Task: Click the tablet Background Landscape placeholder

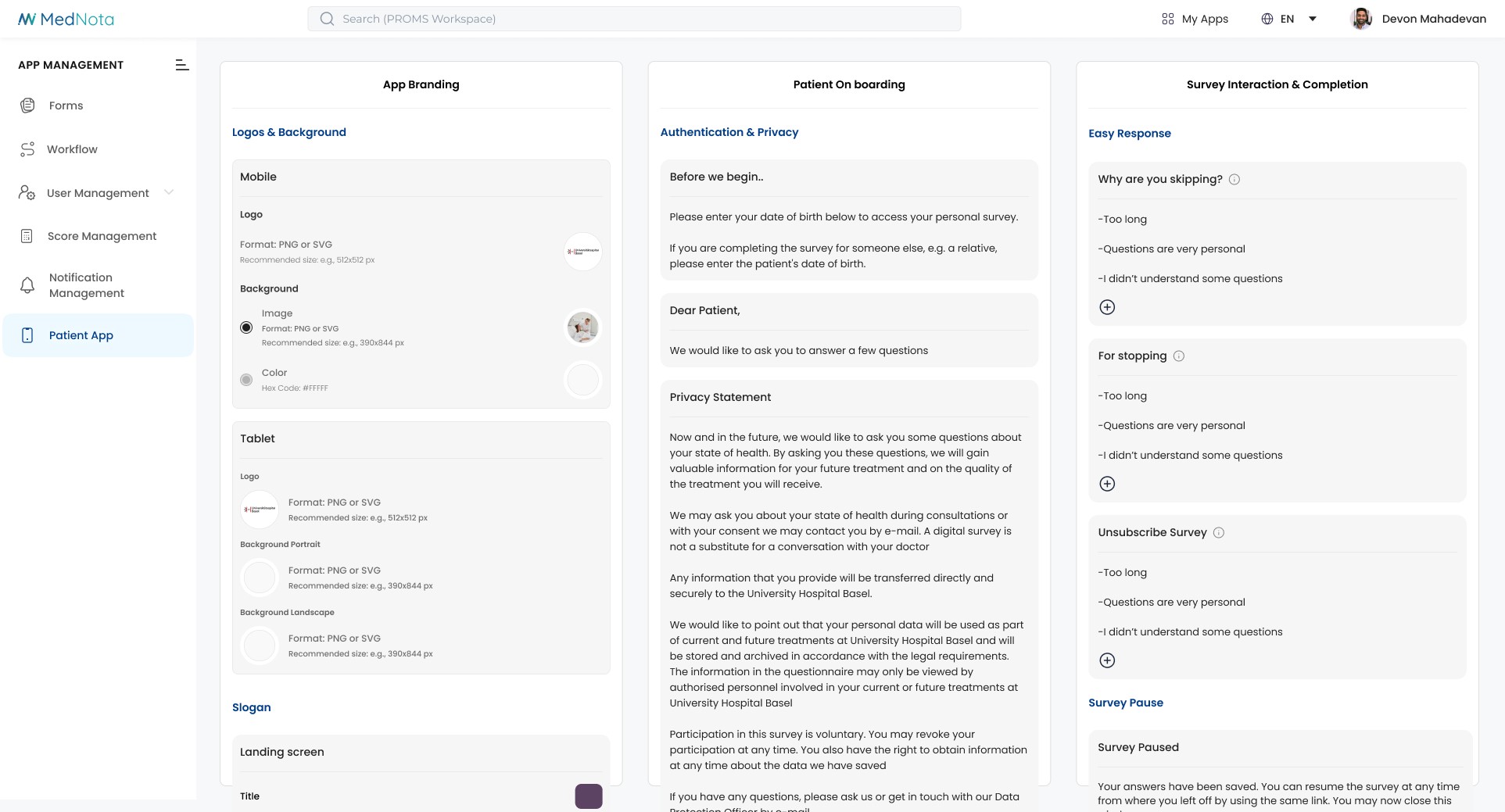Action: (x=260, y=646)
